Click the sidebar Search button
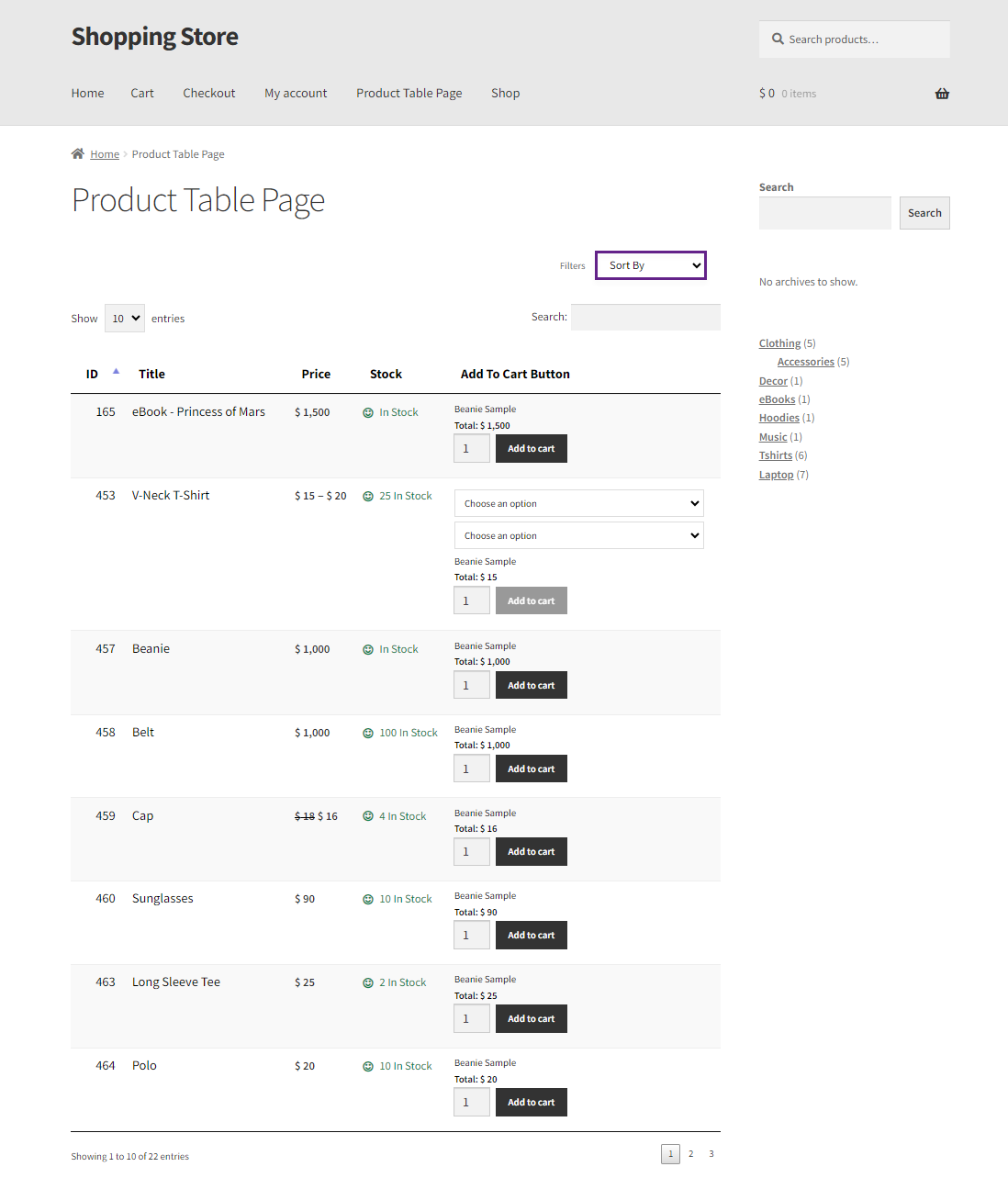This screenshot has width=1008, height=1178. click(x=924, y=213)
